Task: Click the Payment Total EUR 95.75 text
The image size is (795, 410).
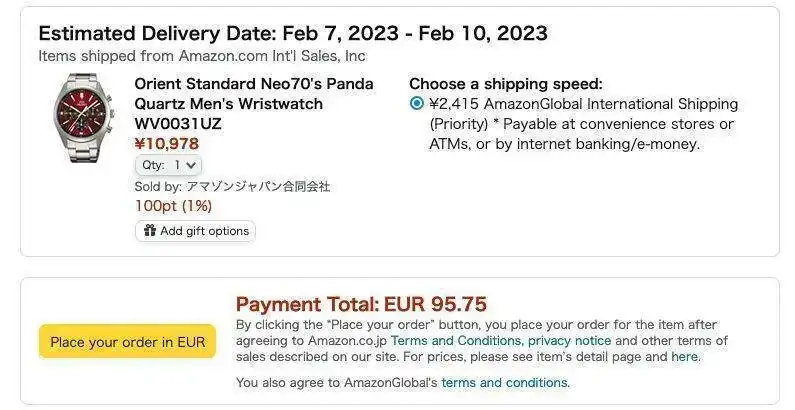Action: point(361,304)
